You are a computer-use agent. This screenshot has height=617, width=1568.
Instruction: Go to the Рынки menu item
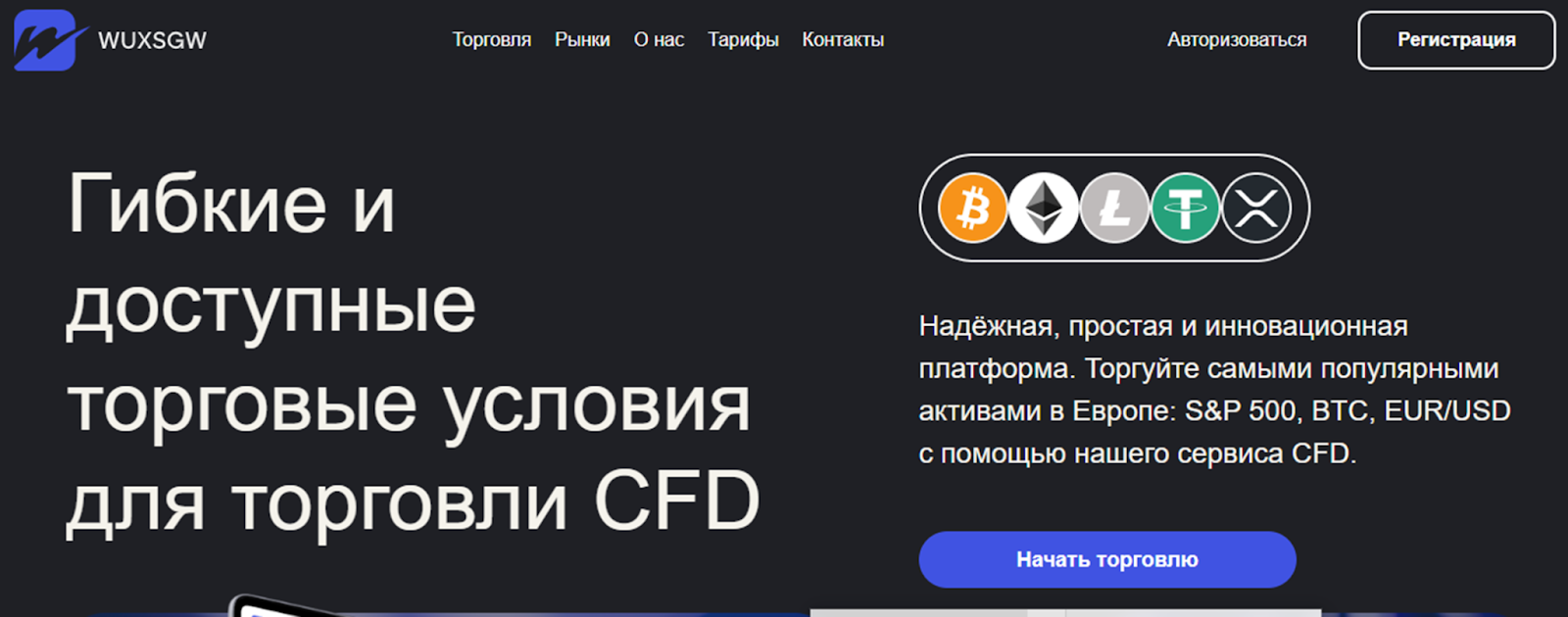click(x=582, y=40)
